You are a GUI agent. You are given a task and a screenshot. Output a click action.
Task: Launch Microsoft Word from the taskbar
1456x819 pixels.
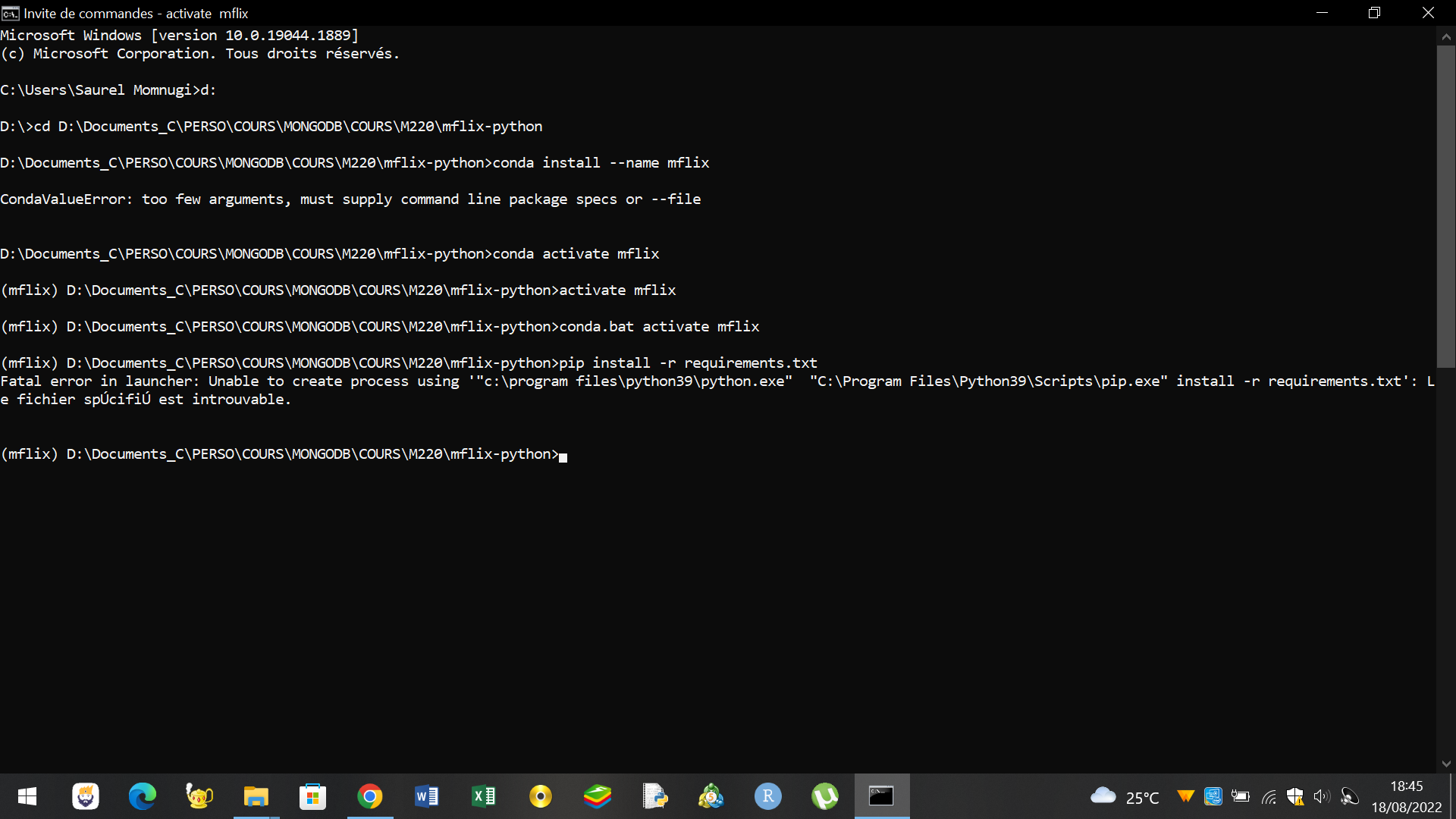pos(427,796)
